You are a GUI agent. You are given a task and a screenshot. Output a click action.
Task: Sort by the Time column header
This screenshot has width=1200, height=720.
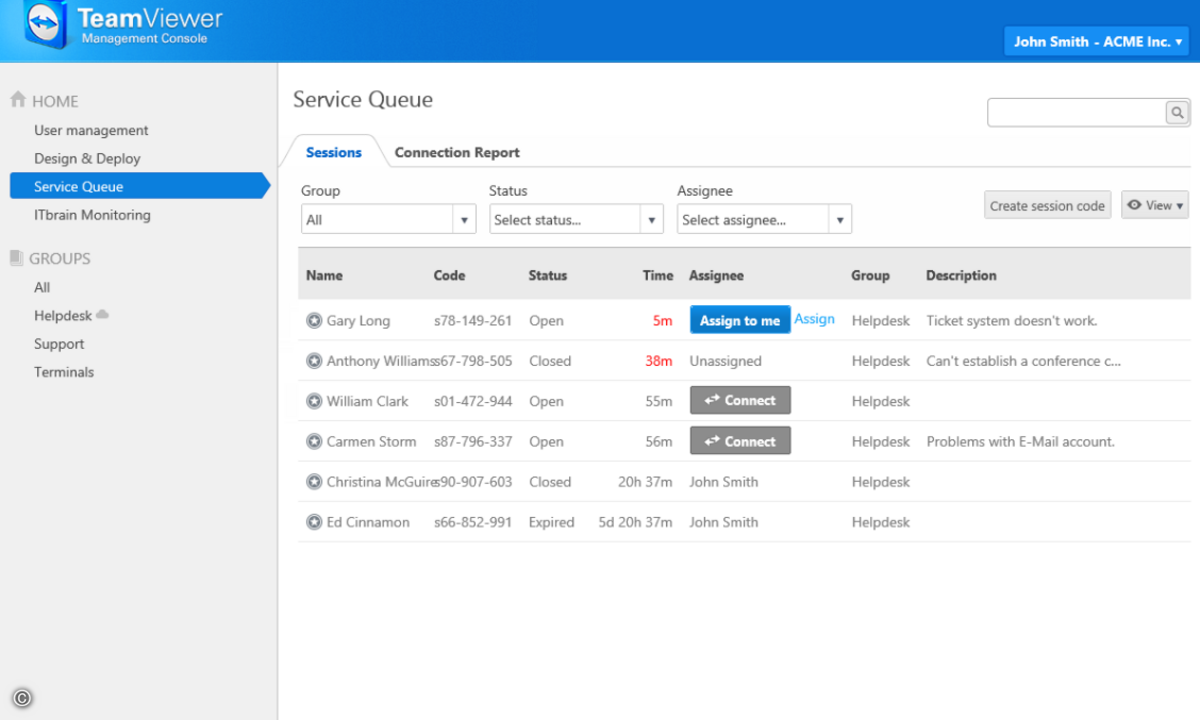(x=657, y=275)
